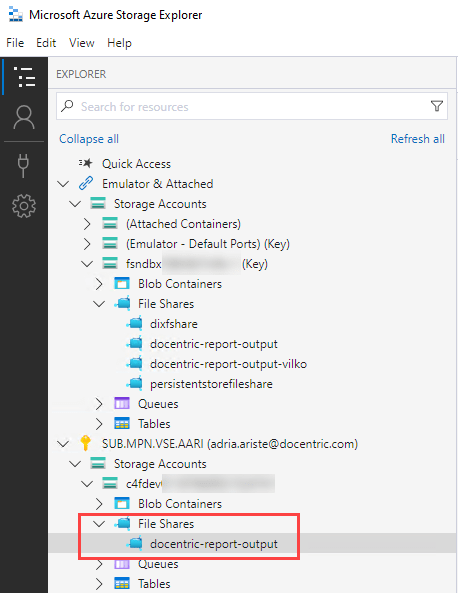Click the Quick Access star icon
Viewport: 458px width, 593px height.
click(x=85, y=163)
